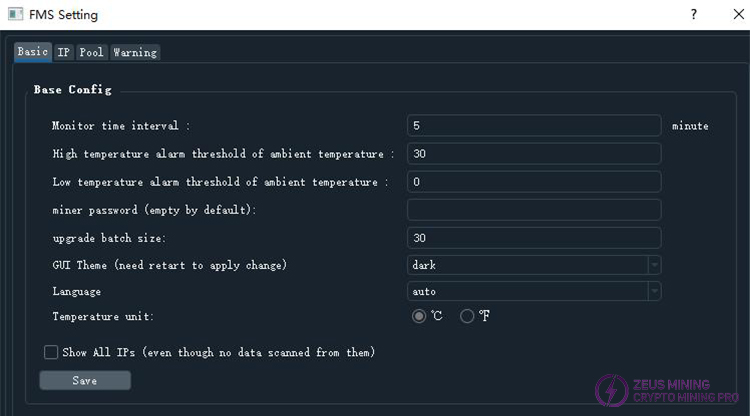Click the Monitor time interval field
Image resolution: width=750 pixels, height=416 pixels.
(534, 125)
